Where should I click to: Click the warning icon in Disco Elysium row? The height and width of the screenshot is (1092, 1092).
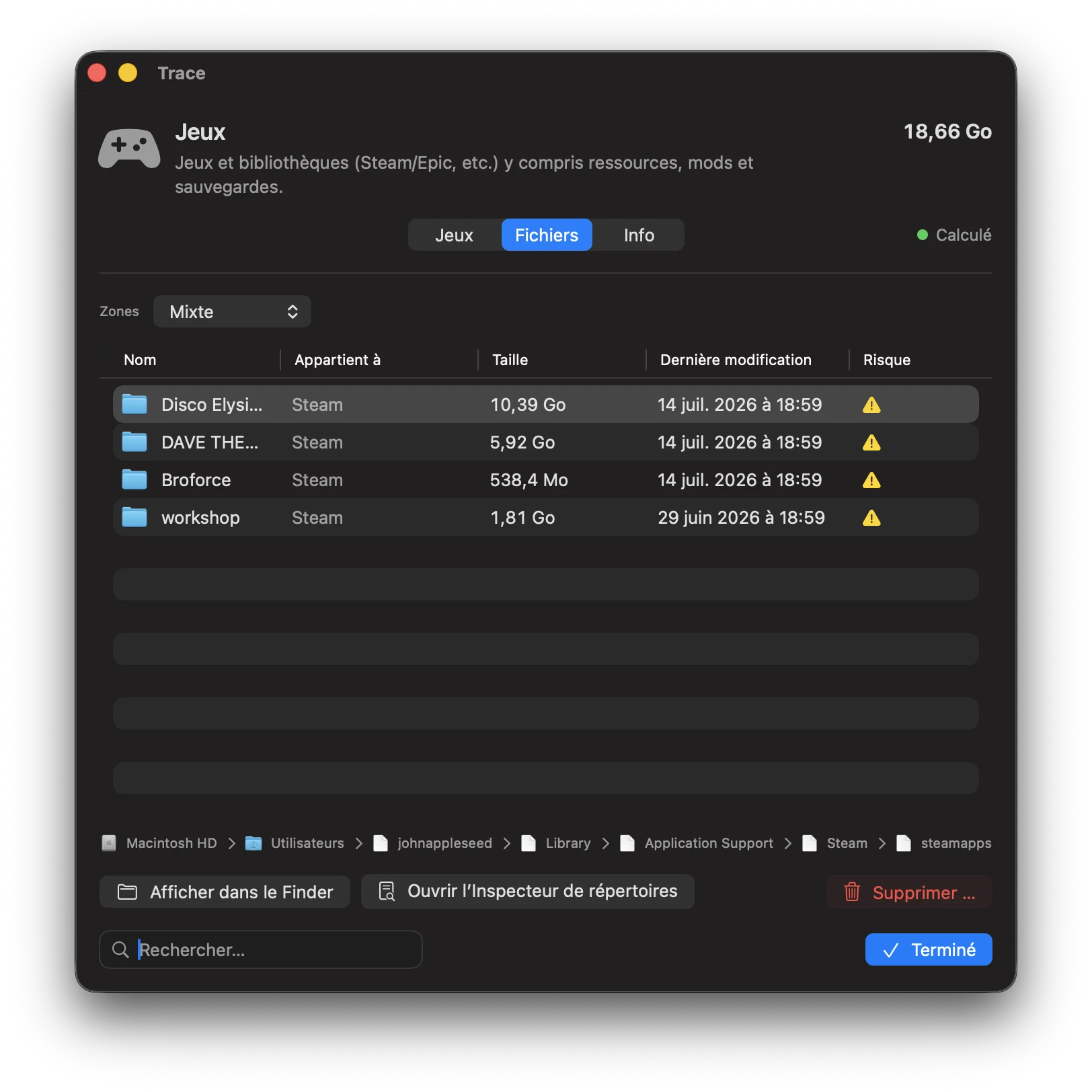871,405
